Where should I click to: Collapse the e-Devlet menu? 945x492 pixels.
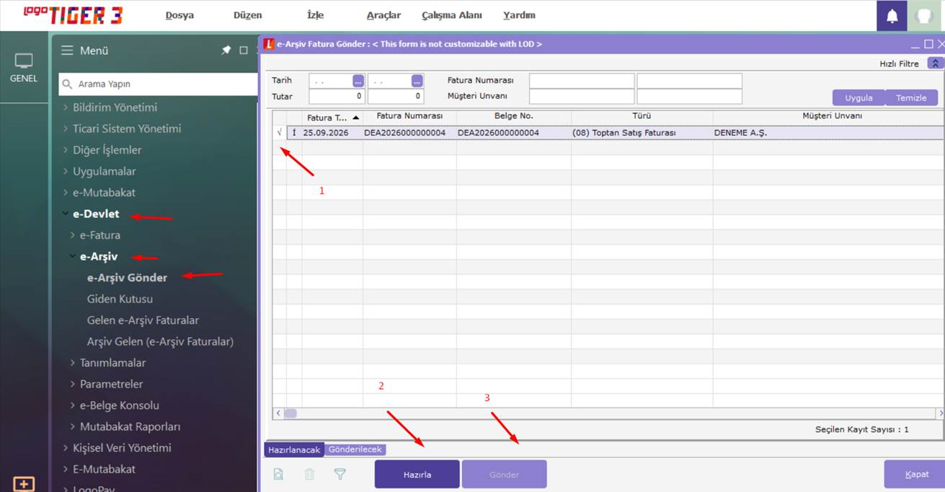point(66,214)
